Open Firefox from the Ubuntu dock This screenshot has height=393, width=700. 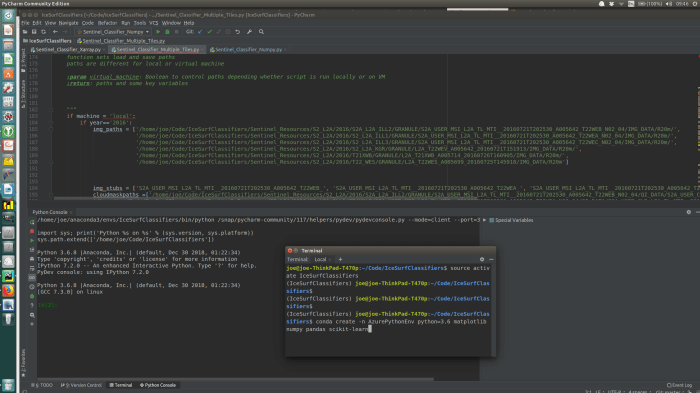(x=8, y=291)
